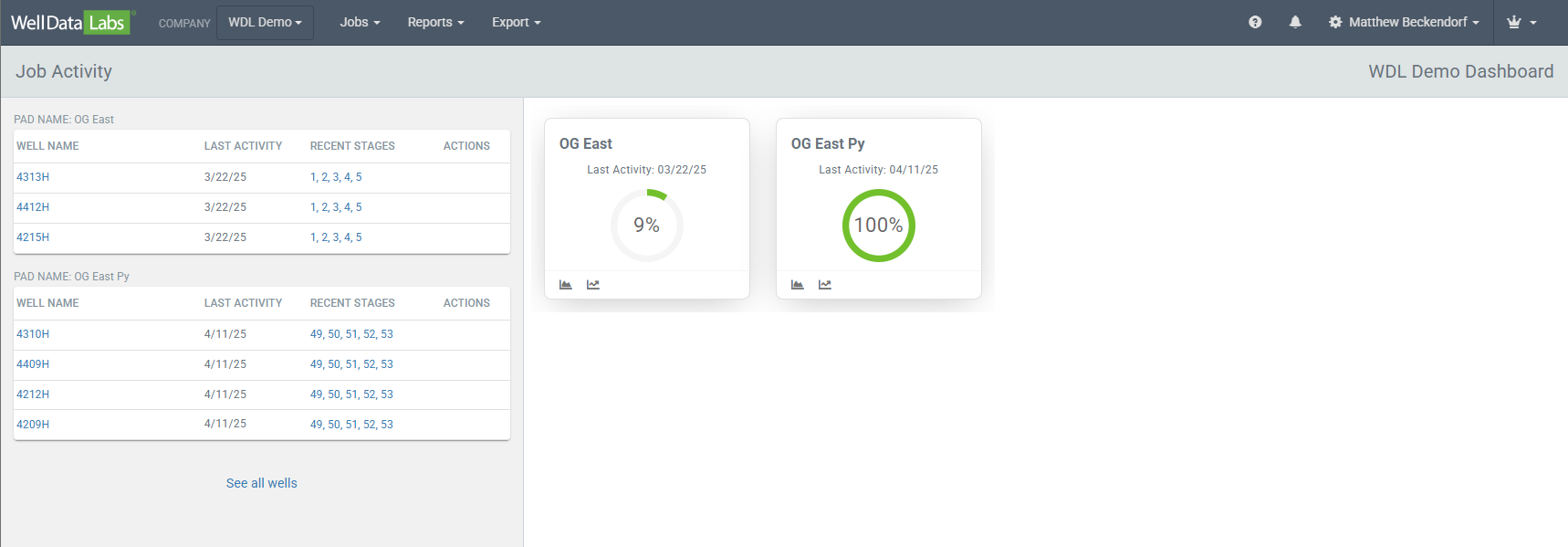Open stage 3 for well 4215H
The height and width of the screenshot is (547, 1568).
click(336, 237)
